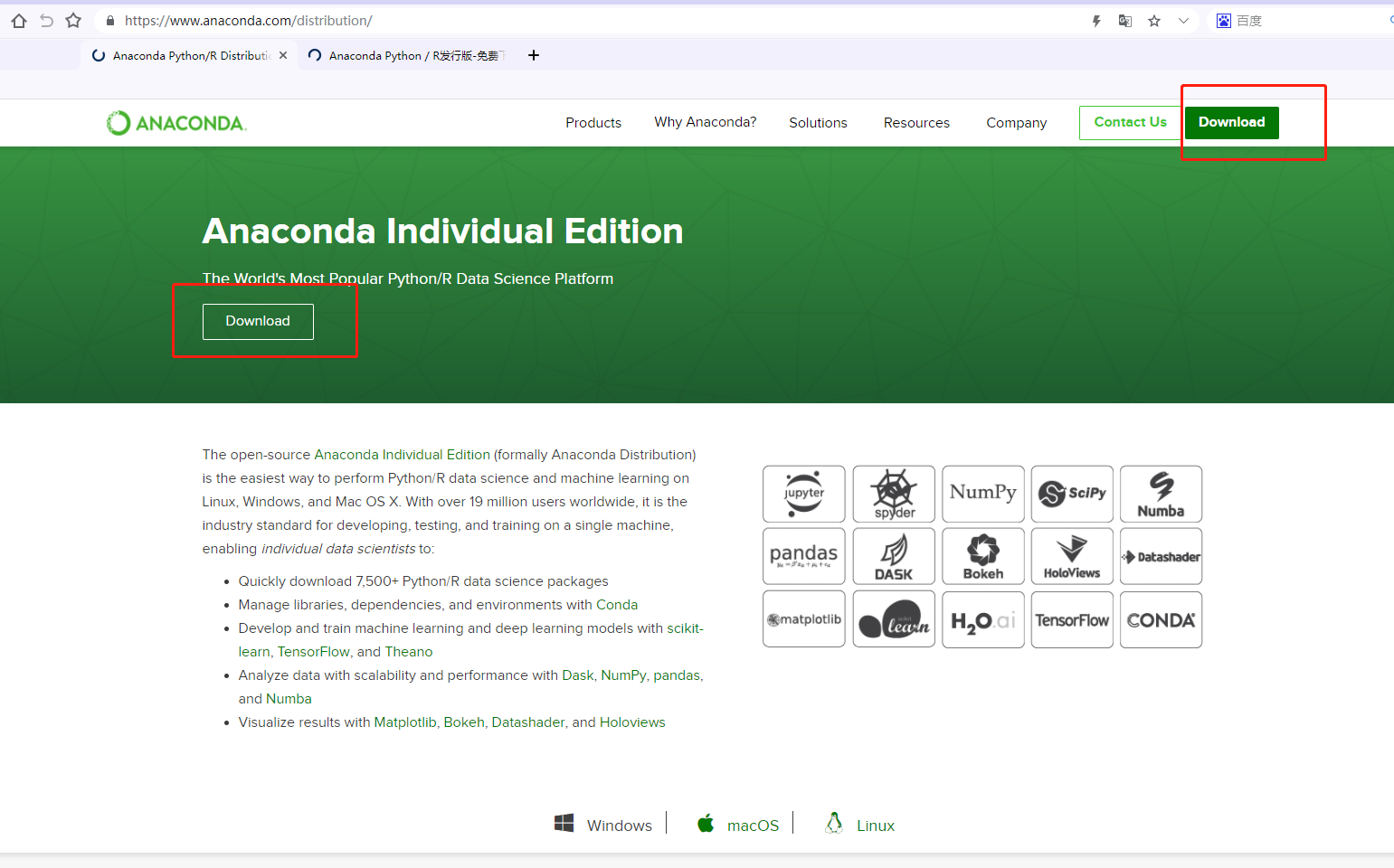Click the Bokeh logo tile
The height and width of the screenshot is (868, 1394).
coord(983,557)
